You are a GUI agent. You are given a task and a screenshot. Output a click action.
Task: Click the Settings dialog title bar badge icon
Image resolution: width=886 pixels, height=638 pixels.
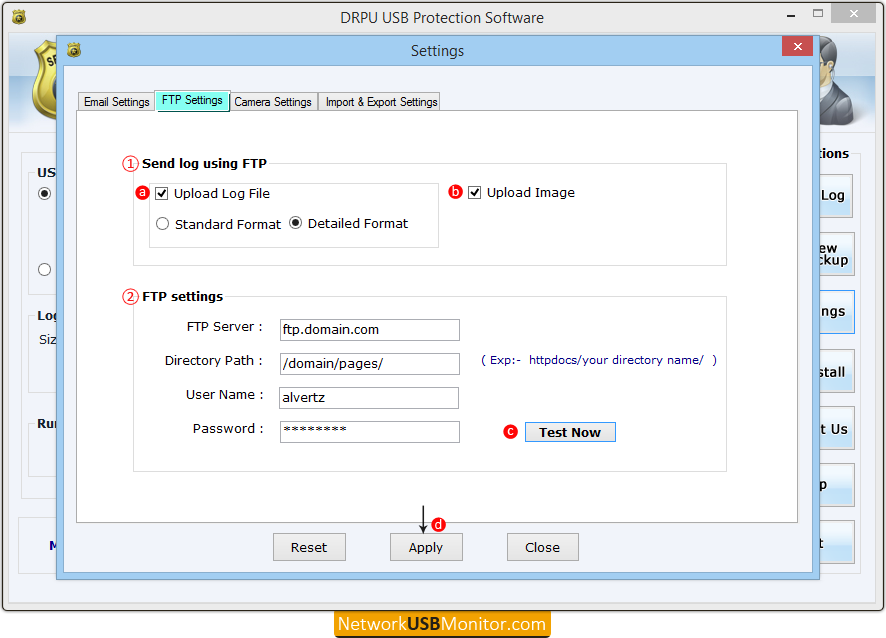(74, 50)
